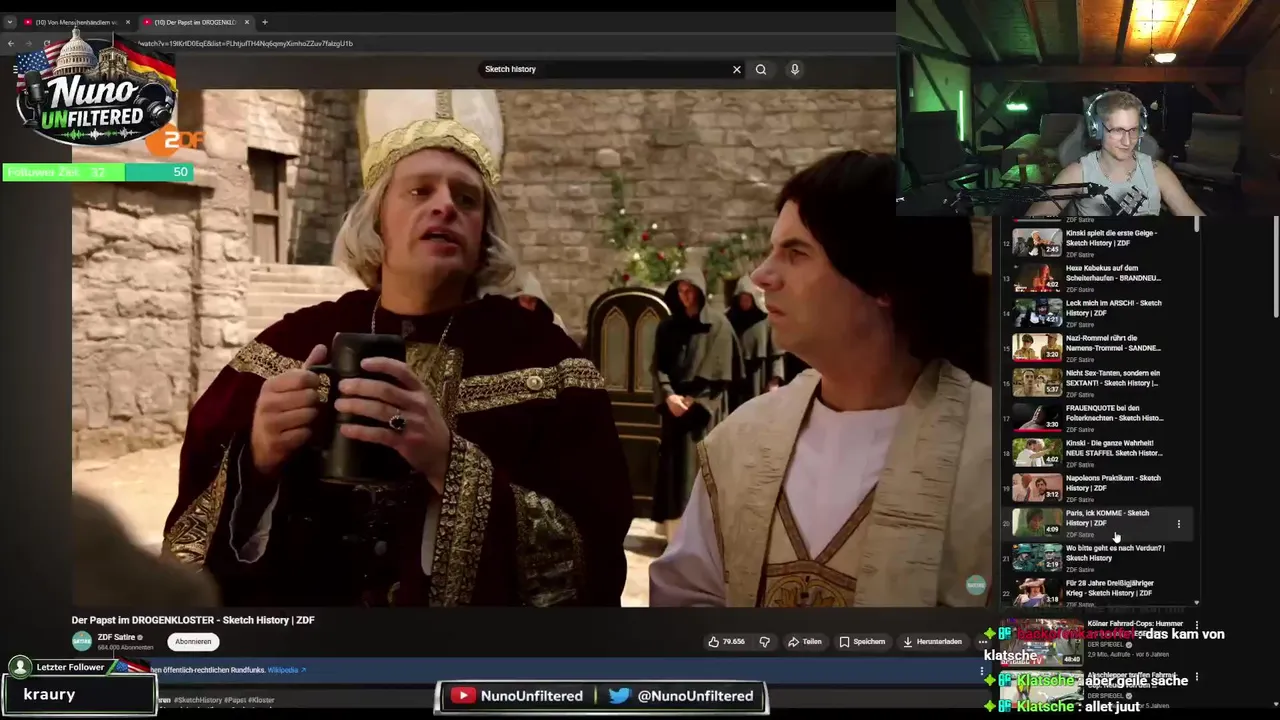Play Kinski spielt die erste Geige thumbnail
Image resolution: width=1280 pixels, height=720 pixels.
point(1037,243)
